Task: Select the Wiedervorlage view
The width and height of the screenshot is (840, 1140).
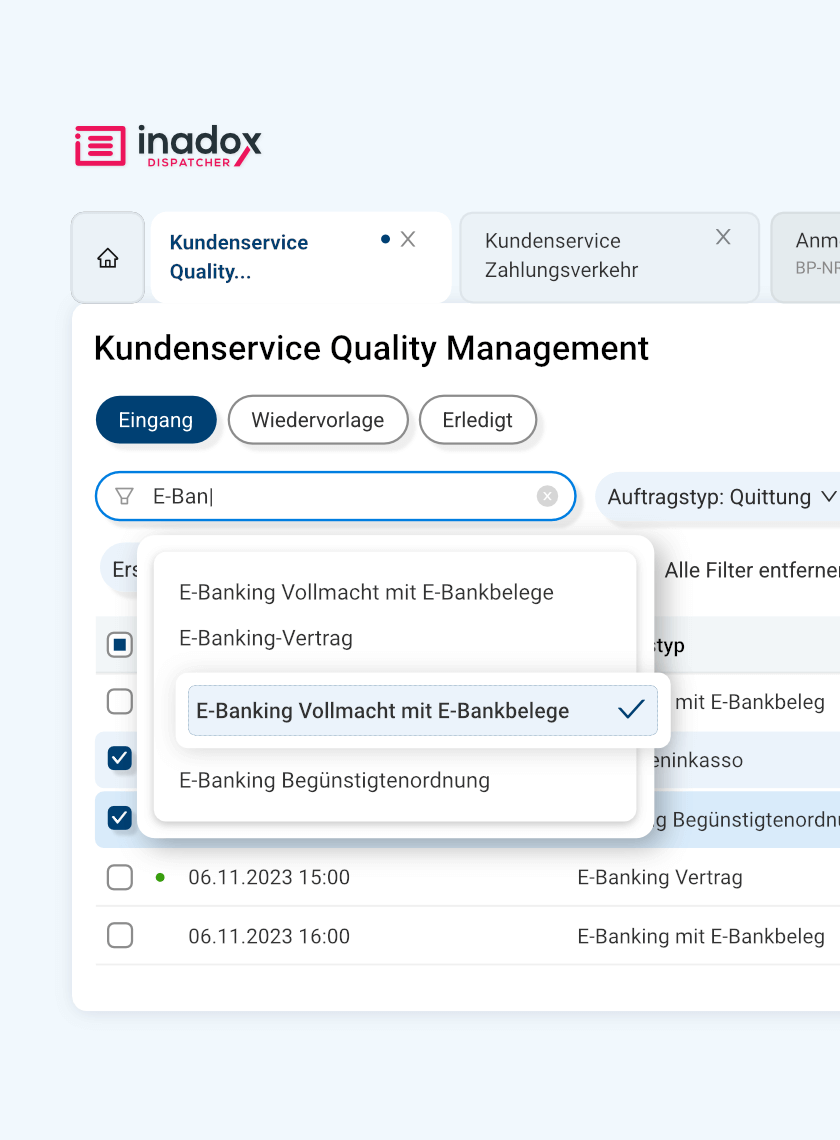Action: (x=318, y=420)
